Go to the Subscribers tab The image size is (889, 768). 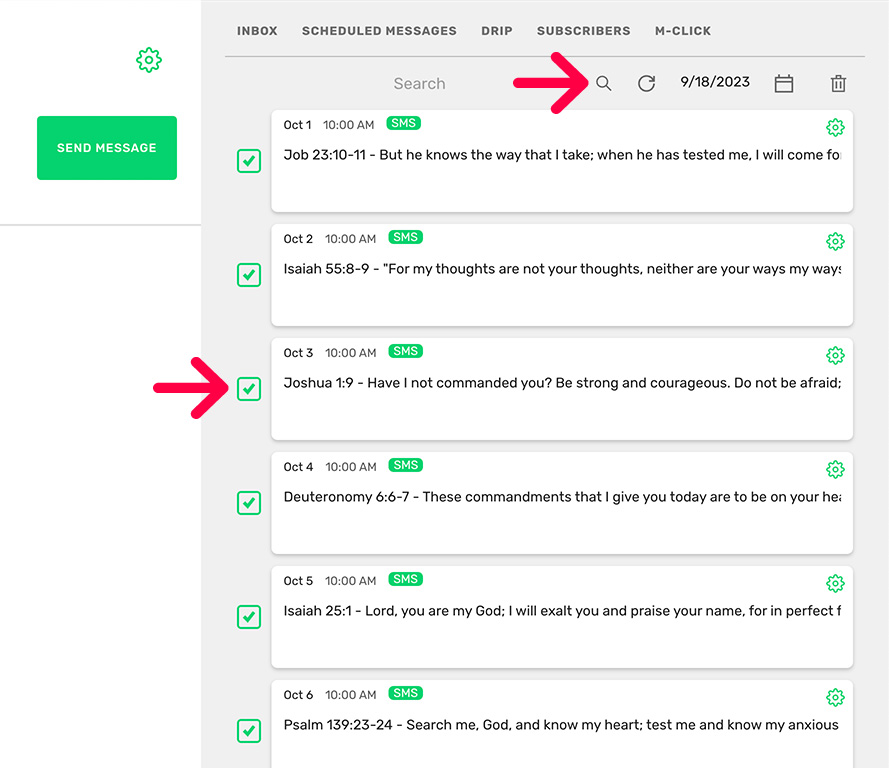click(x=583, y=31)
